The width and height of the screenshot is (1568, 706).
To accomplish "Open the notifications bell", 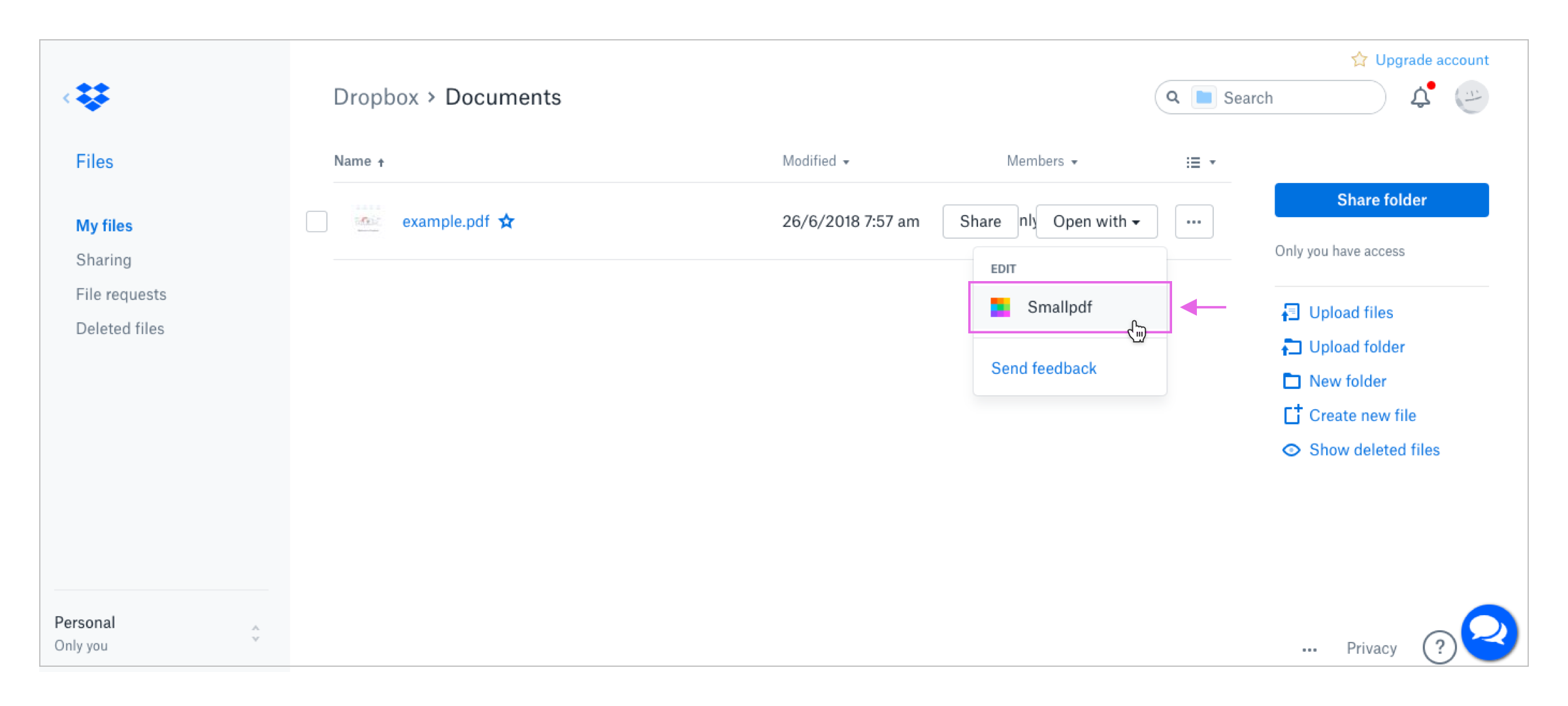I will pos(1420,97).
